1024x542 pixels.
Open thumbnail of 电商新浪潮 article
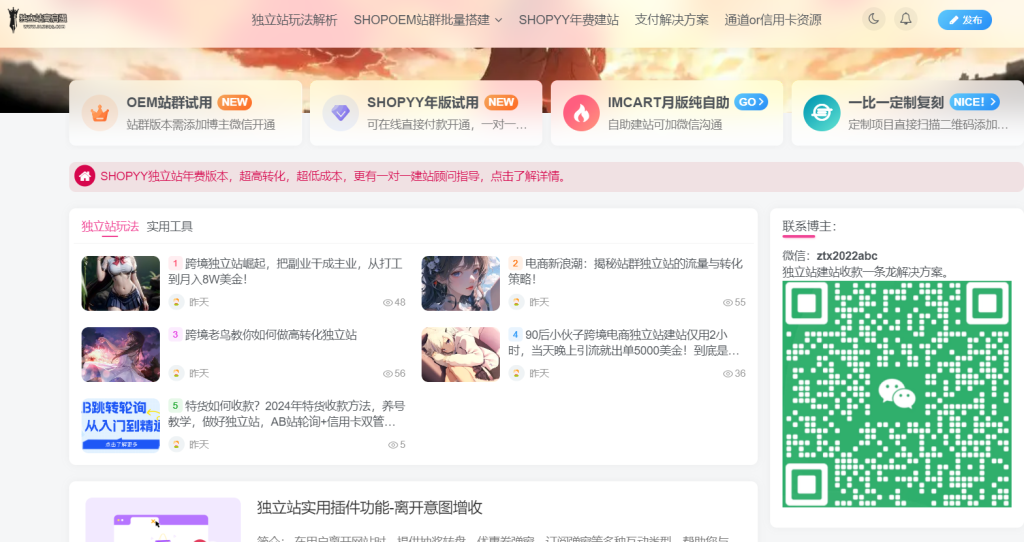tap(460, 283)
